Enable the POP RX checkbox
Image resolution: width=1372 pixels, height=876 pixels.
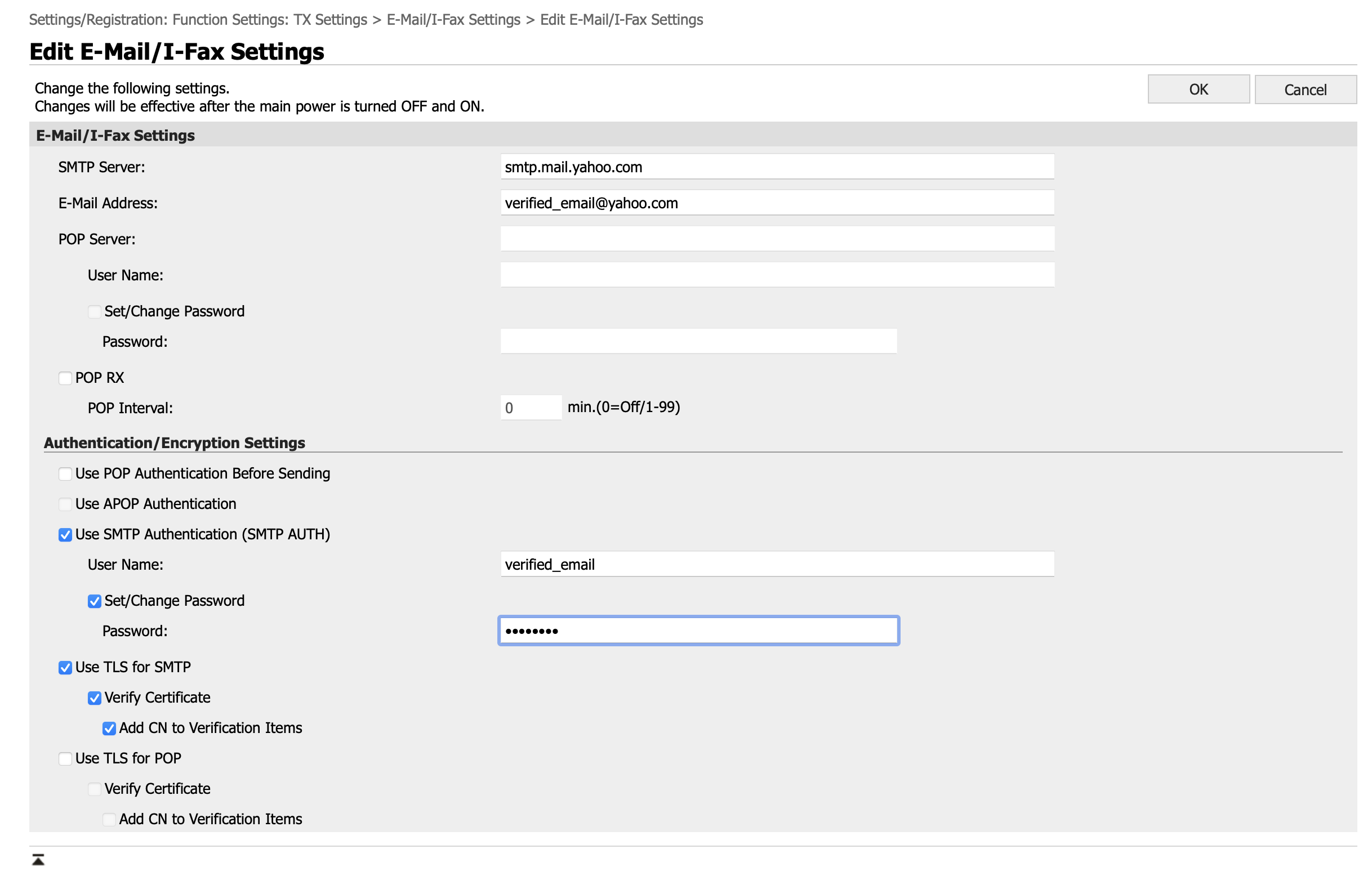click(65, 378)
